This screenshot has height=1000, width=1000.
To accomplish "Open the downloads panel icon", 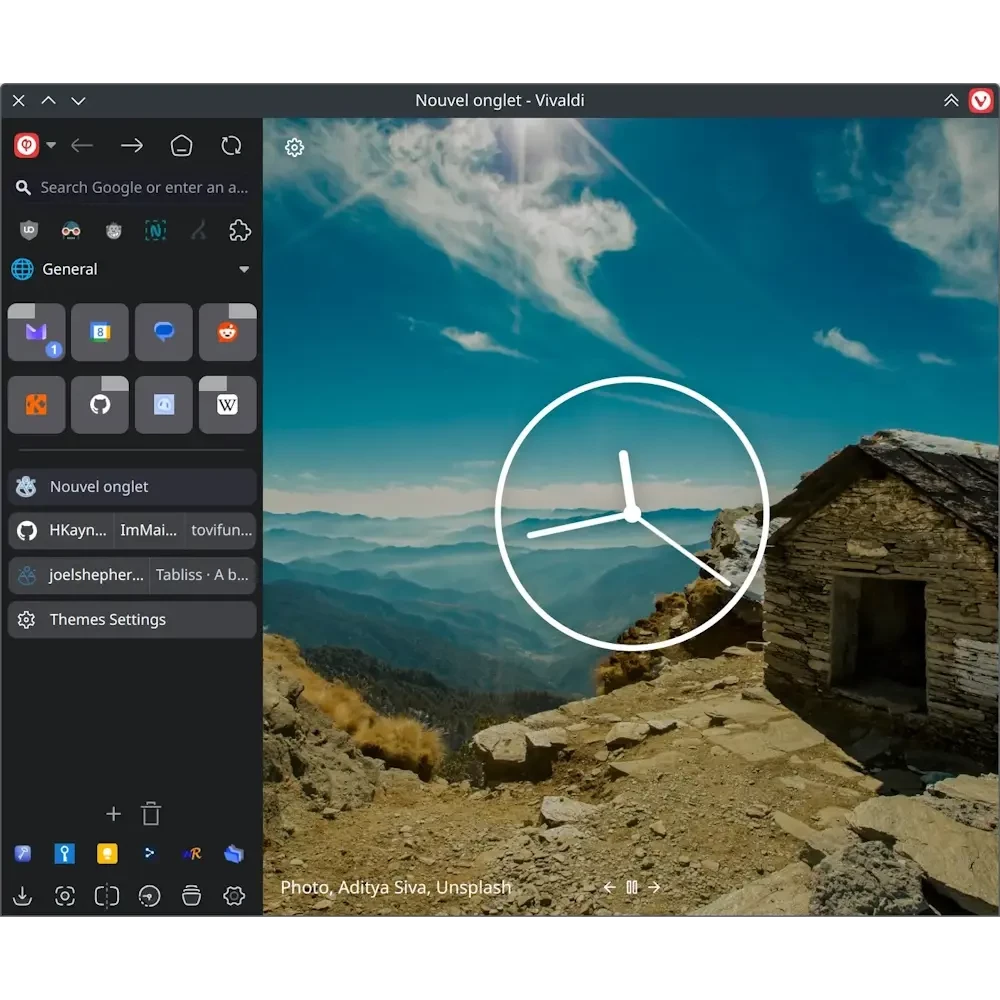I will pyautogui.click(x=23, y=897).
